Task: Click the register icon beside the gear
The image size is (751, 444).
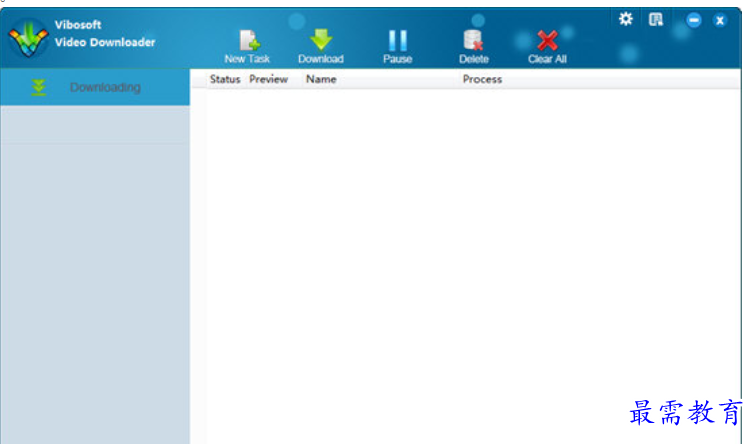Action: pos(656,20)
